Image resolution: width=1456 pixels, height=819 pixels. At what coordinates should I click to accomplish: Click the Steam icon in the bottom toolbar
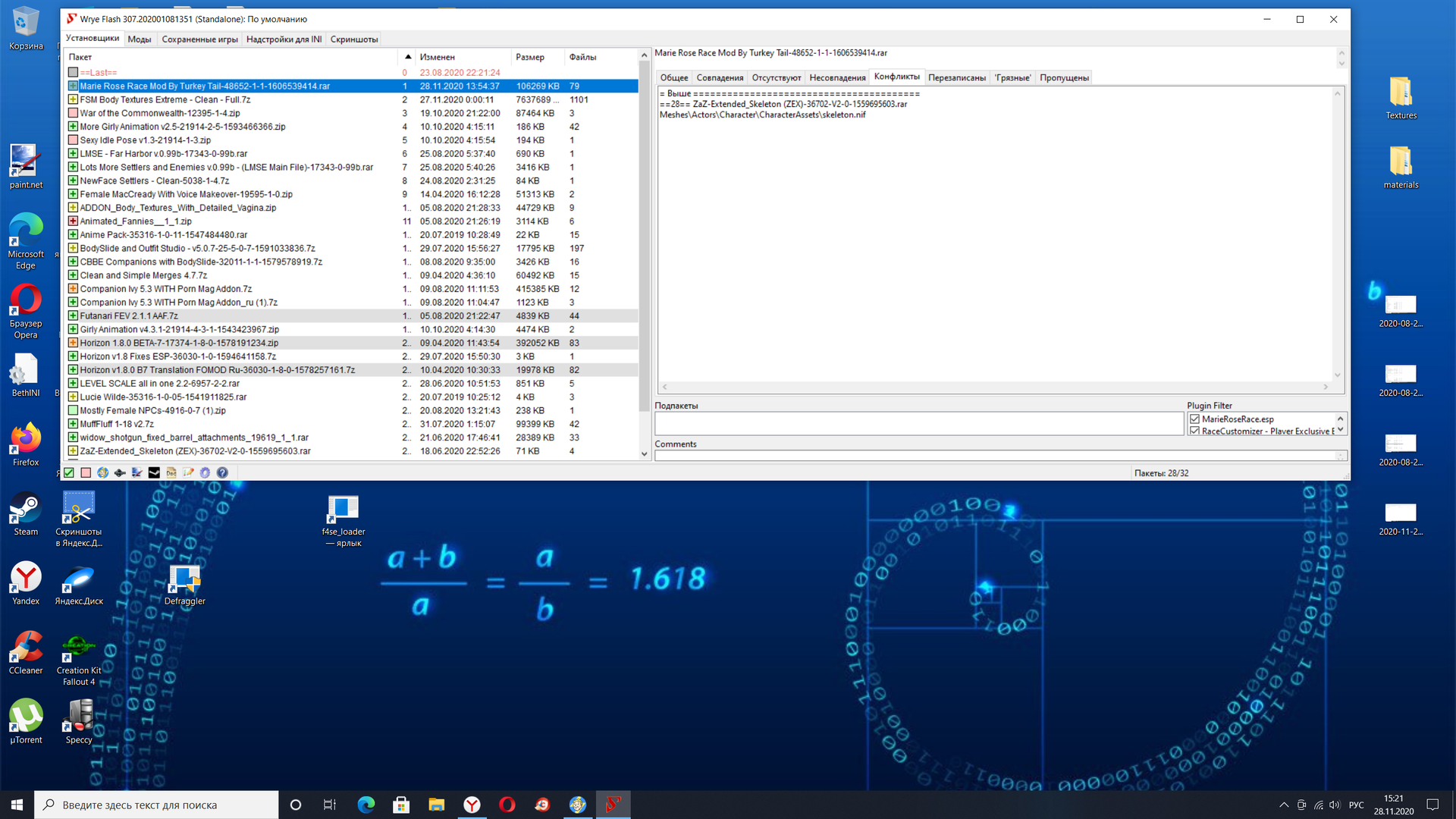tap(154, 472)
